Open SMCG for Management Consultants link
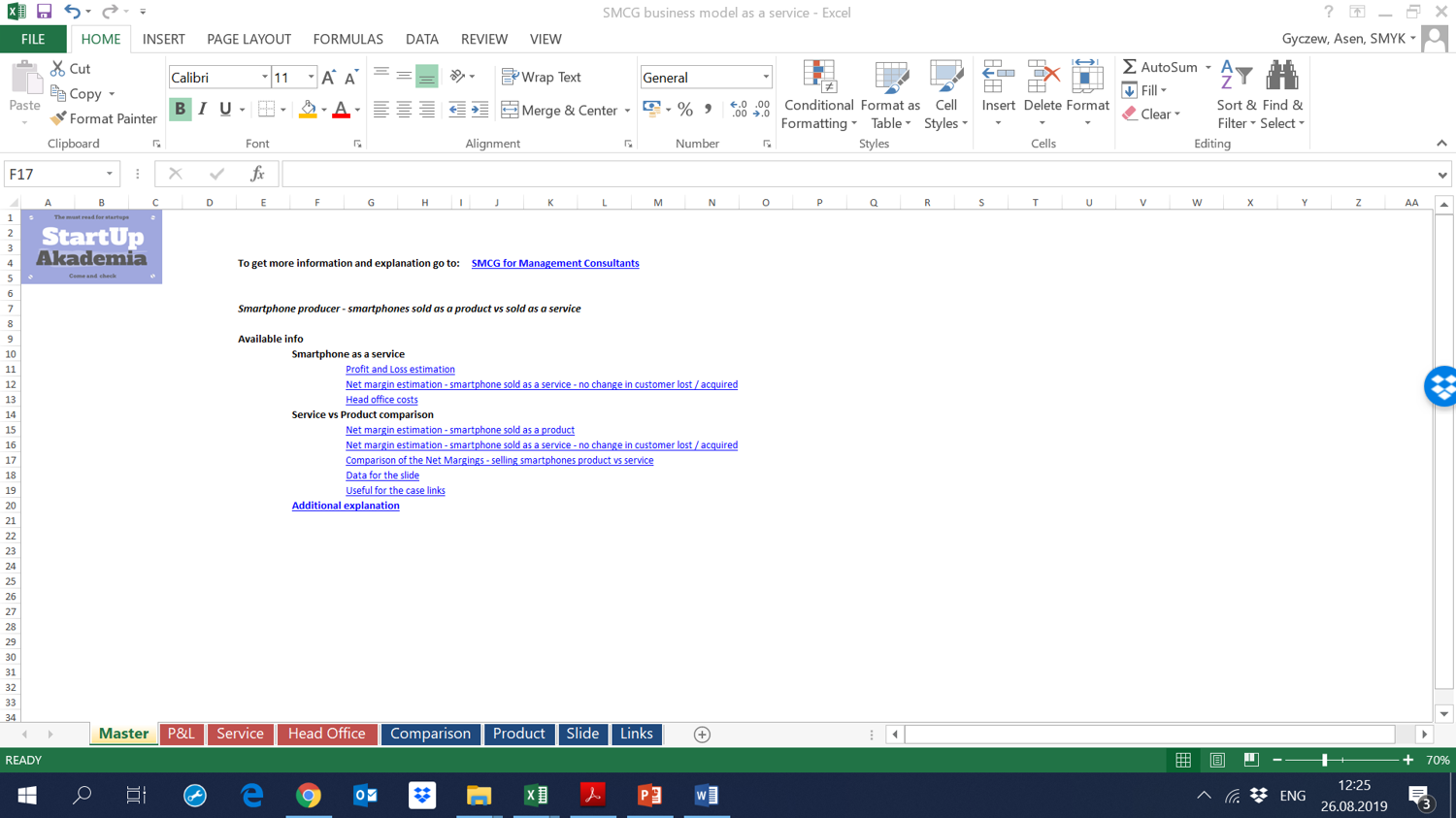The height and width of the screenshot is (818, 1456). pyautogui.click(x=555, y=263)
